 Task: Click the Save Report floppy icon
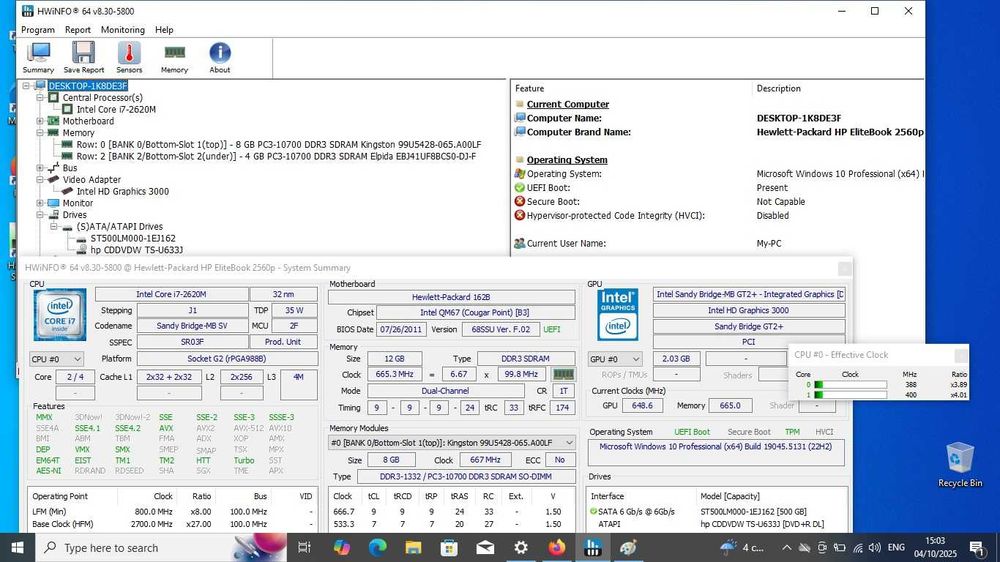(84, 57)
